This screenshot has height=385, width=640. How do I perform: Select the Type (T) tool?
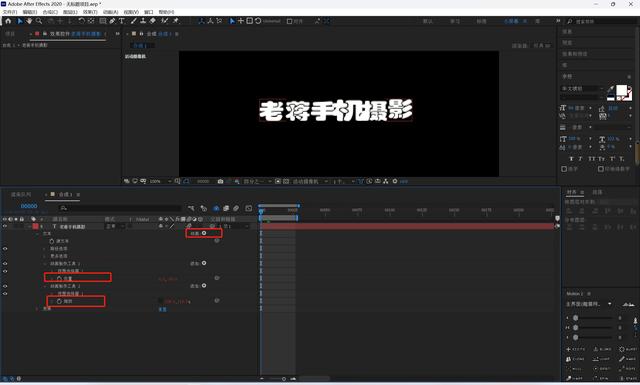coord(122,21)
